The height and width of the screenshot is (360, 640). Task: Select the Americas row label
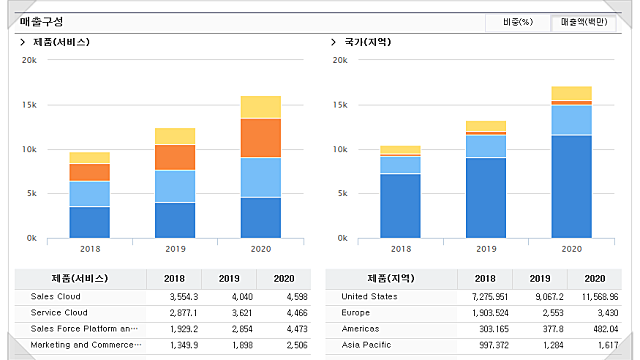[360, 329]
